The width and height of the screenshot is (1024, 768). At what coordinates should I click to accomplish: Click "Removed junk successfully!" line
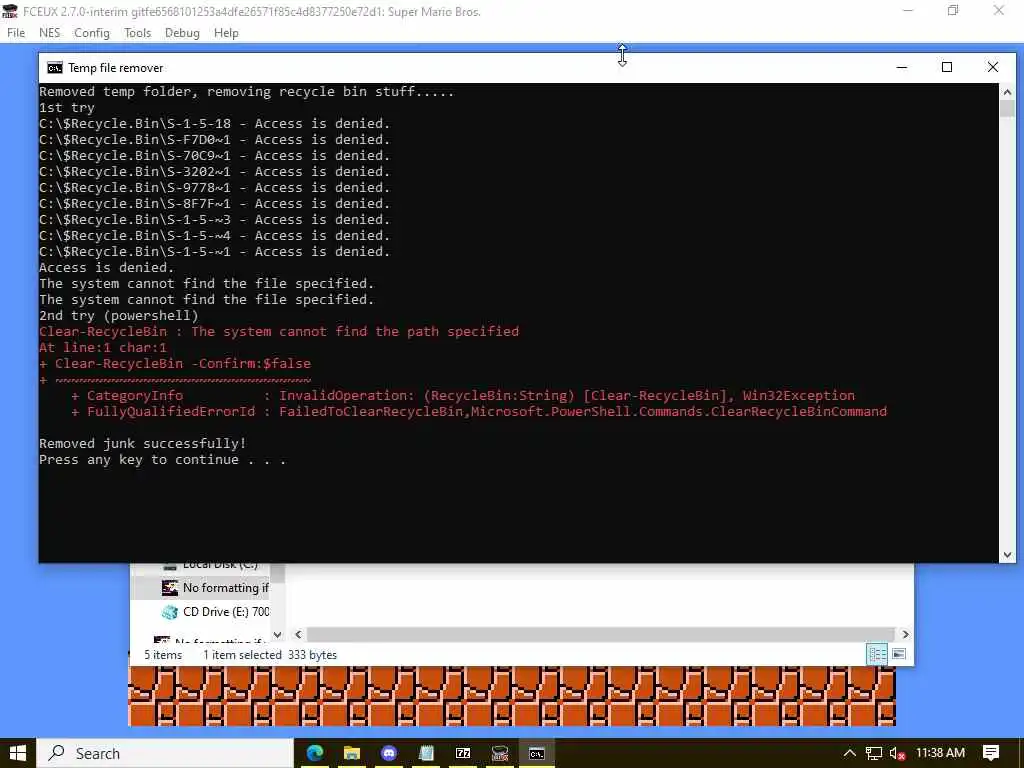click(x=143, y=443)
